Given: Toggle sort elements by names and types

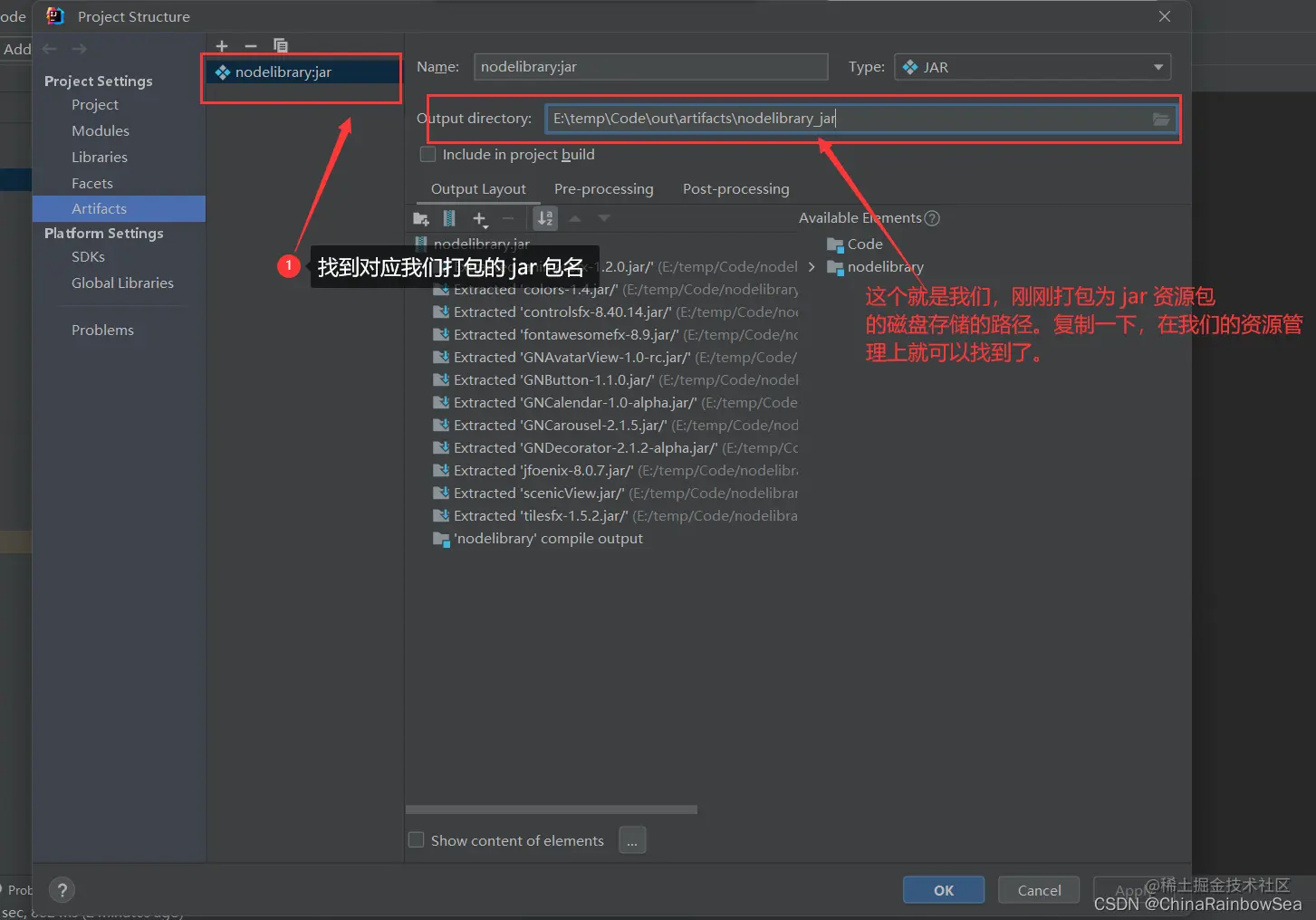Looking at the screenshot, I should pyautogui.click(x=545, y=218).
